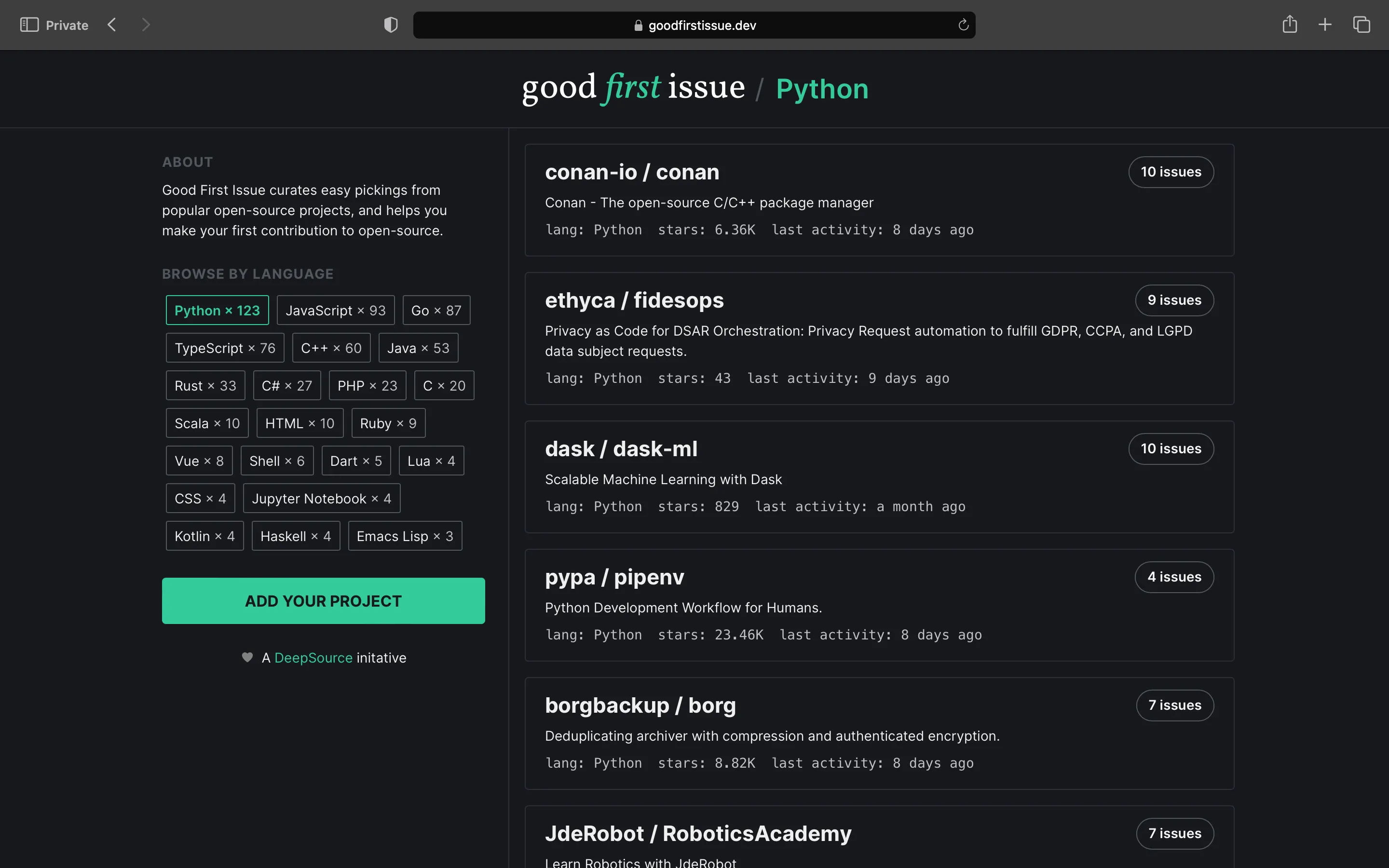The height and width of the screenshot is (868, 1389).
Task: Filter by Lua × 4
Action: pyautogui.click(x=431, y=461)
